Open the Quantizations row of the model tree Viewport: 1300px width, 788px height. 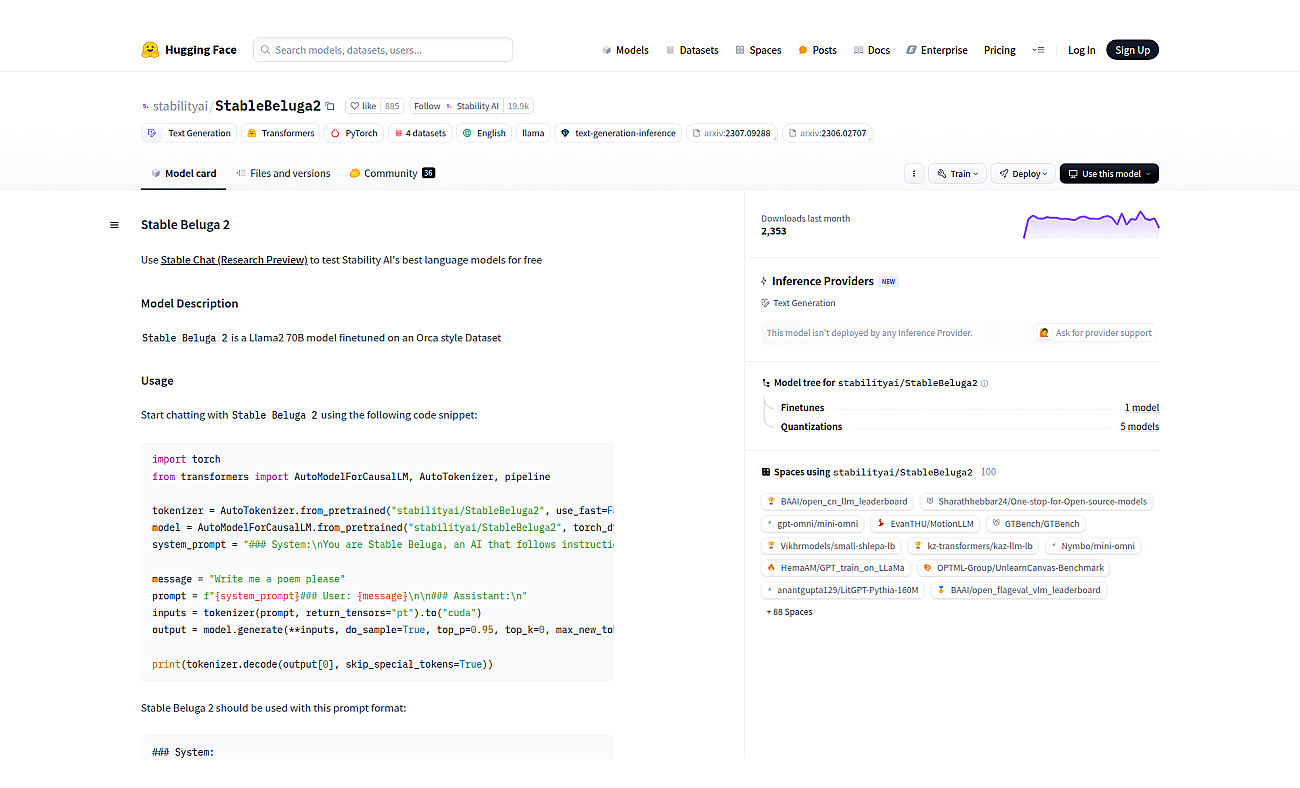[x=969, y=427]
